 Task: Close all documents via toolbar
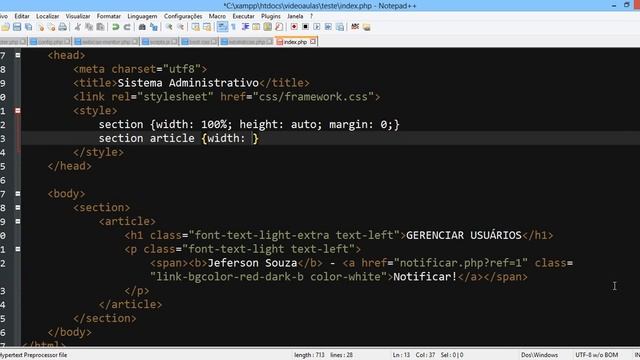(x=51, y=27)
